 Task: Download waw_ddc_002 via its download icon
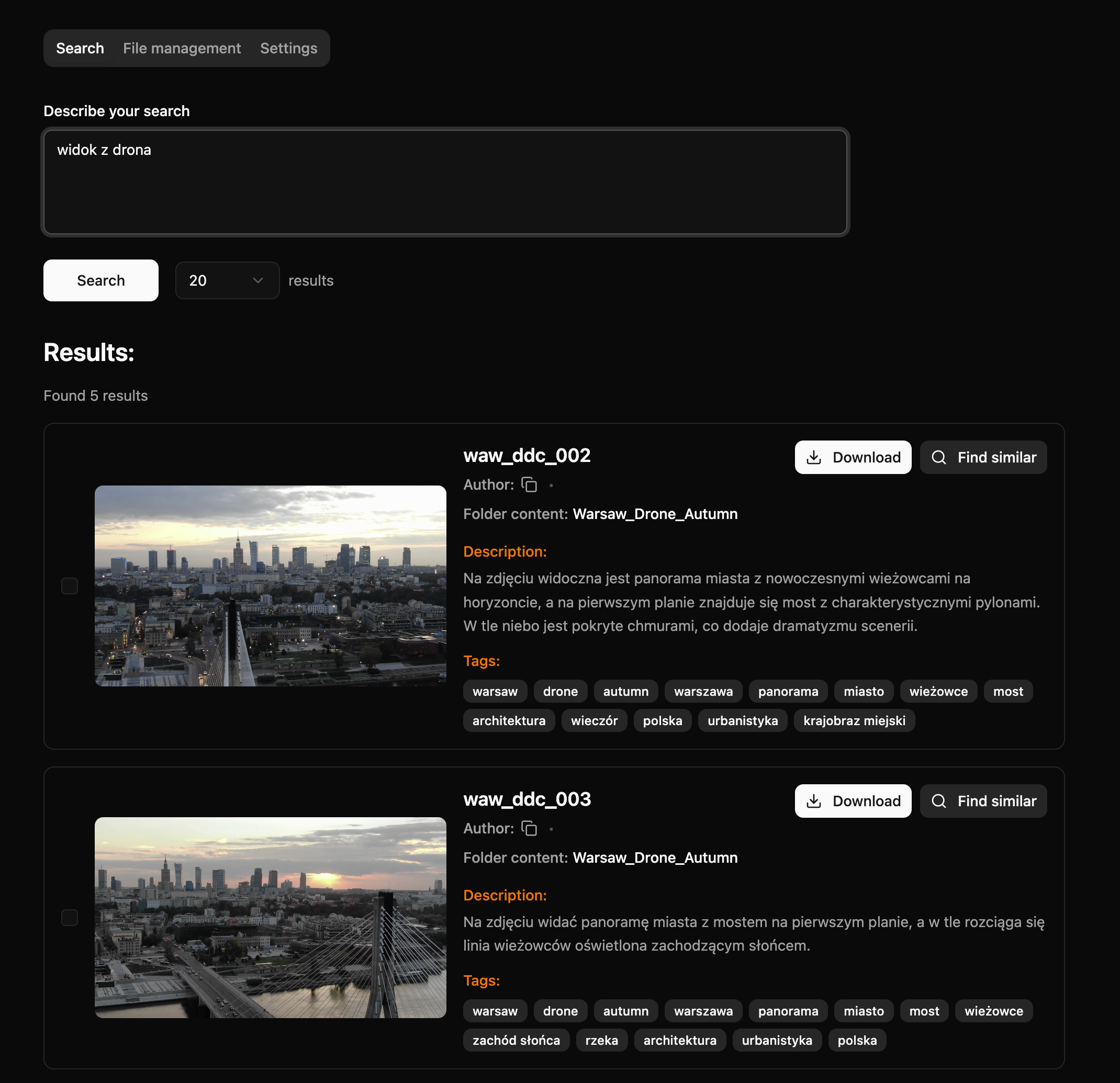(x=814, y=458)
